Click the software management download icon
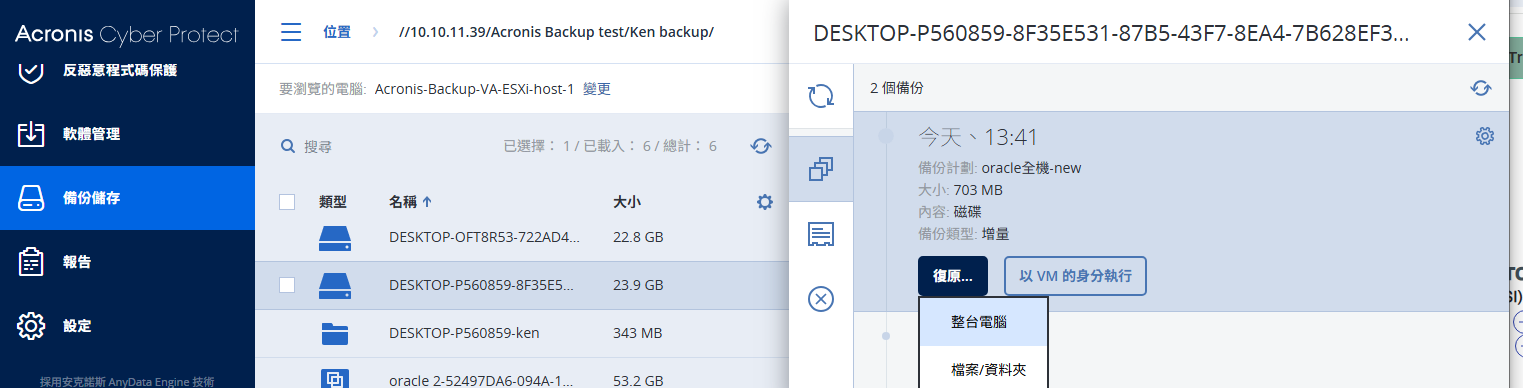The height and width of the screenshot is (388, 1523). (x=32, y=134)
